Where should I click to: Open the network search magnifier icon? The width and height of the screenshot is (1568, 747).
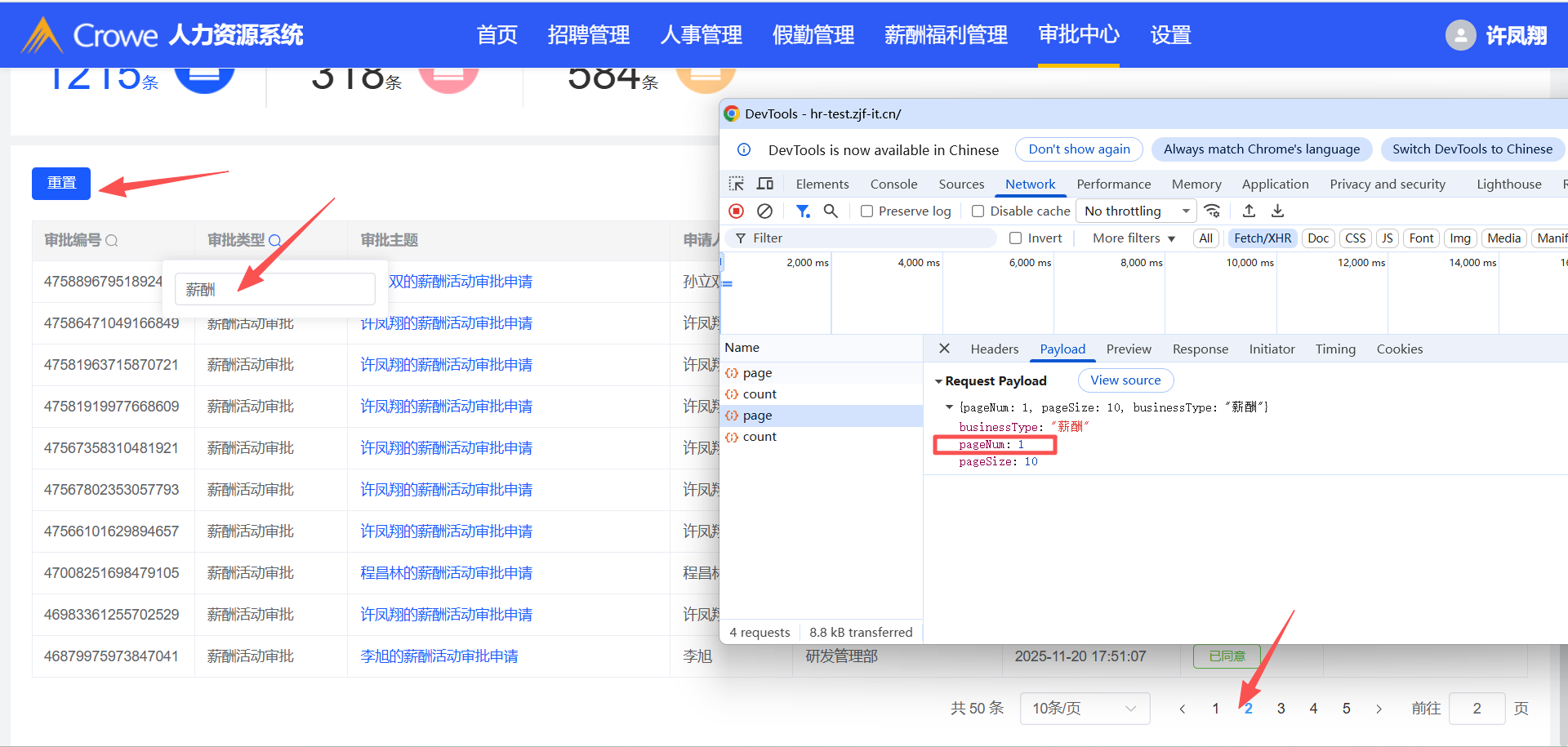pyautogui.click(x=831, y=211)
